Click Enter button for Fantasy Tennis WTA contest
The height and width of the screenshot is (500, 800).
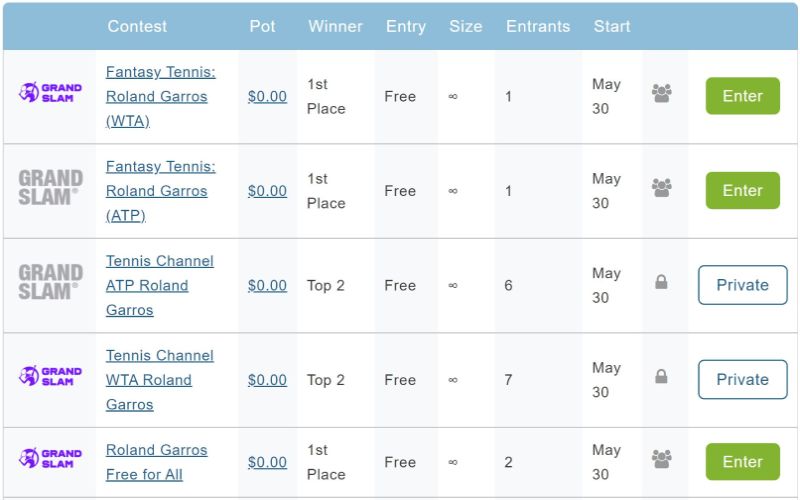pos(742,96)
